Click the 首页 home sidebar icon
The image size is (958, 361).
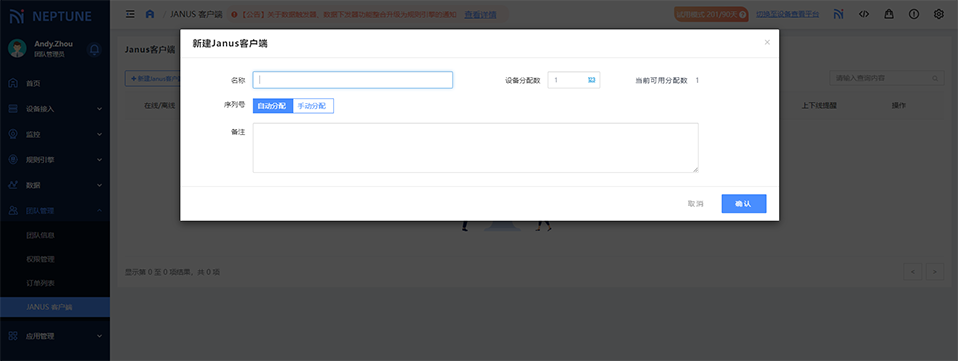coord(13,83)
